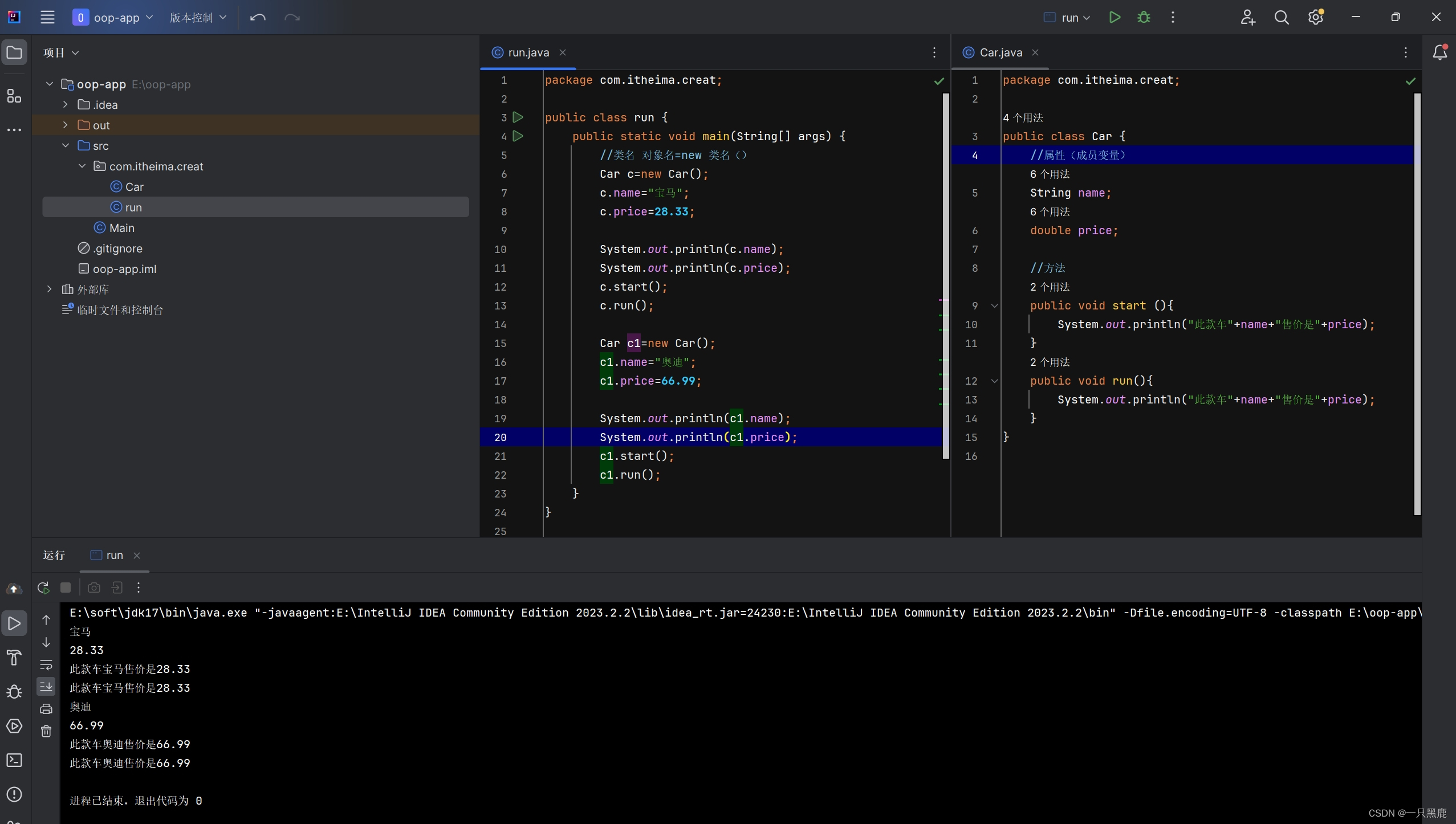Screen dimensions: 1456x824
Task: Collapse the oop-app root node
Action: (50, 84)
